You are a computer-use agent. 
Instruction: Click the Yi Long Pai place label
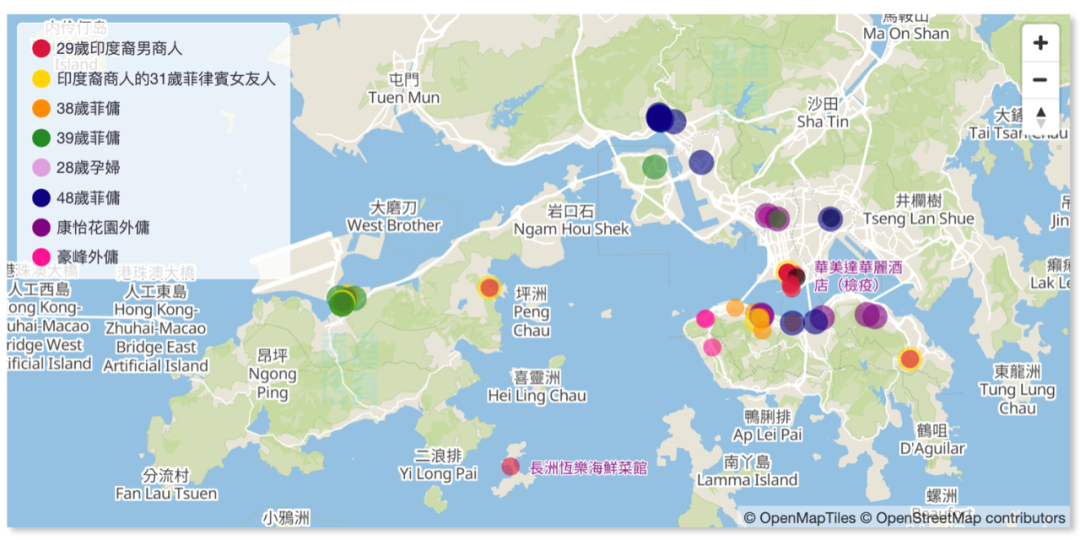coord(438,465)
